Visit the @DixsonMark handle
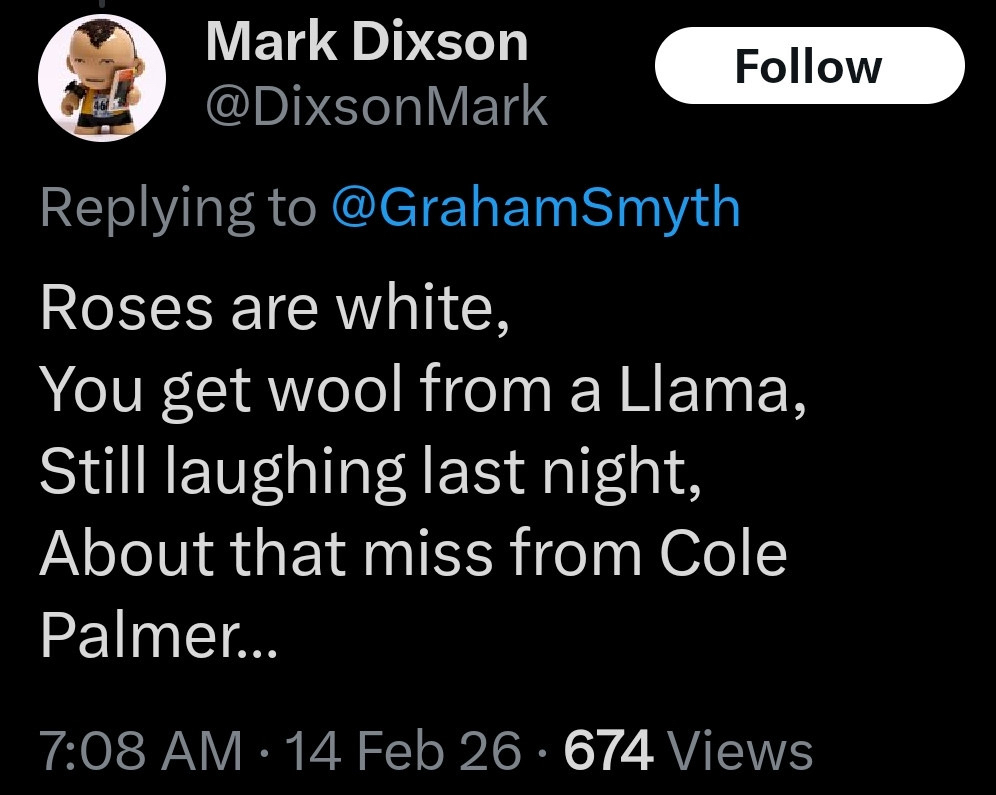996x795 pixels. pyautogui.click(x=376, y=107)
